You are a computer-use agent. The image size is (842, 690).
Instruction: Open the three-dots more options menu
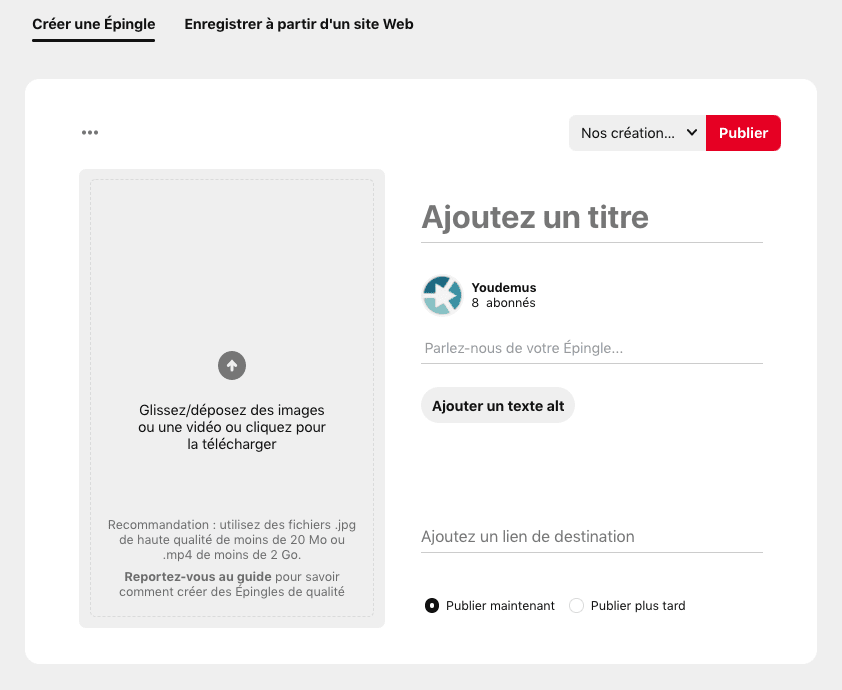(90, 133)
